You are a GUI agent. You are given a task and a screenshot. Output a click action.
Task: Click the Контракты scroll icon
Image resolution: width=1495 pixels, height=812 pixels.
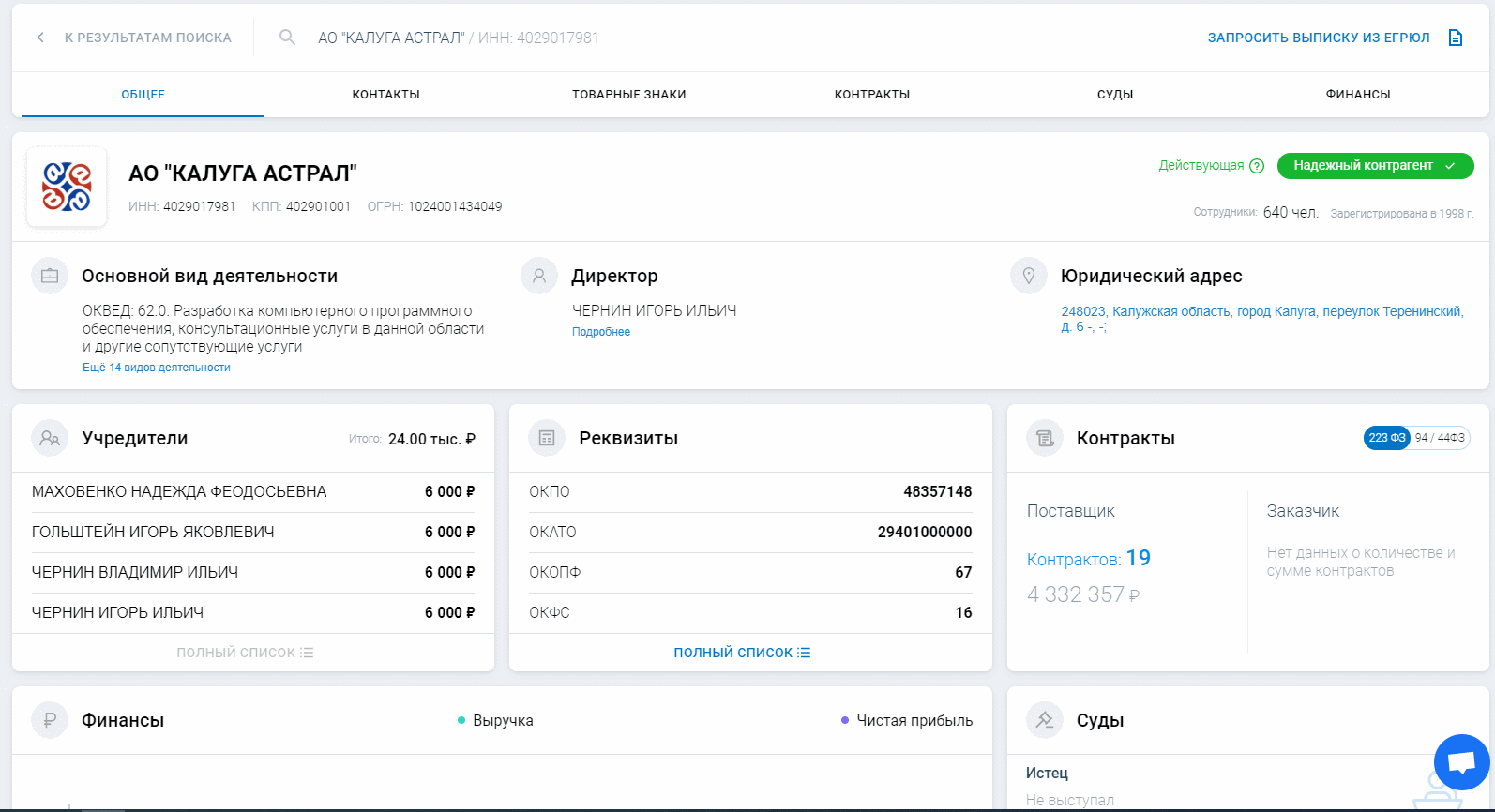(x=1045, y=438)
